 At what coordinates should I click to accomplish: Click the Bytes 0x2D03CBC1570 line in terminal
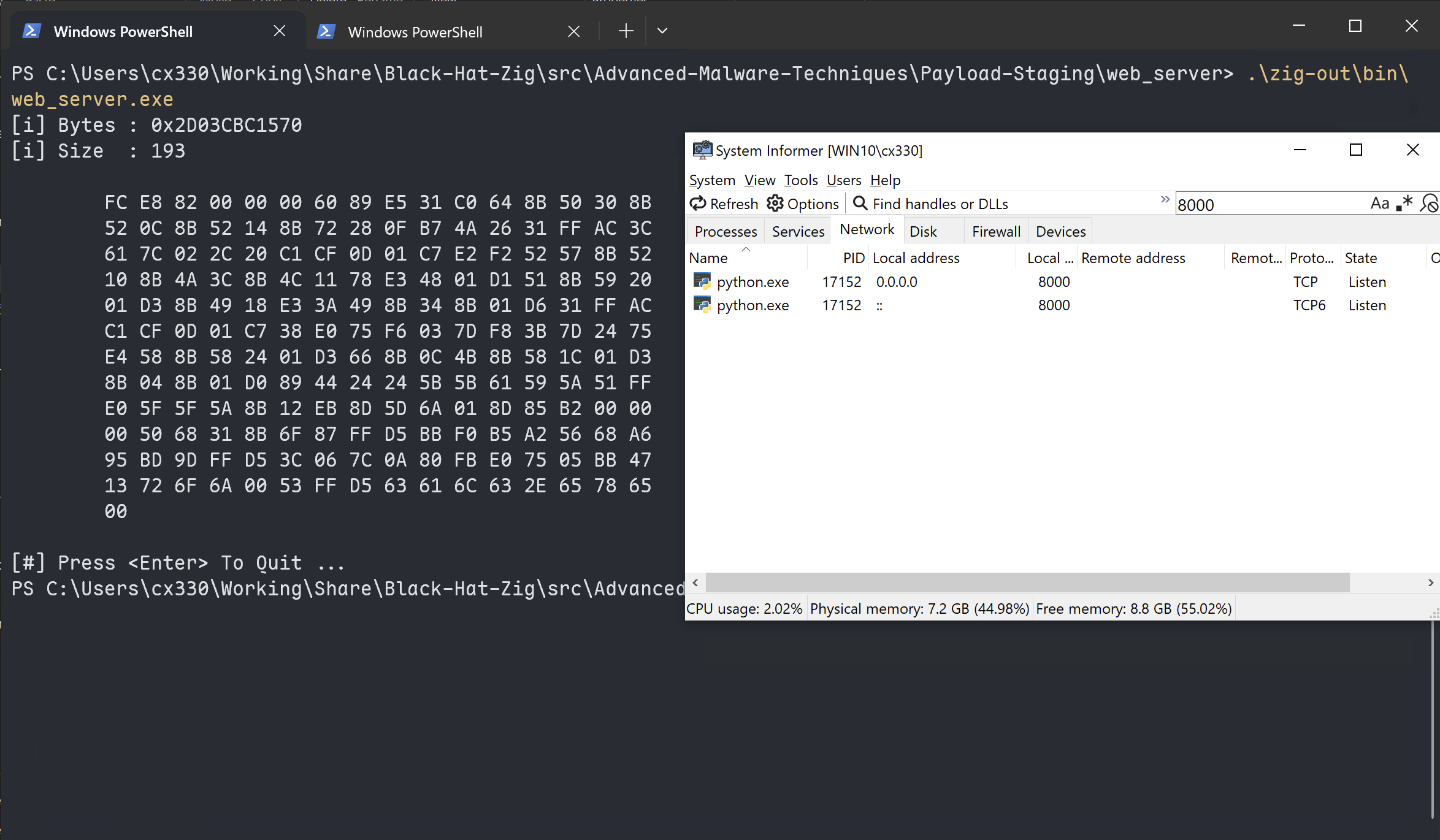point(157,125)
